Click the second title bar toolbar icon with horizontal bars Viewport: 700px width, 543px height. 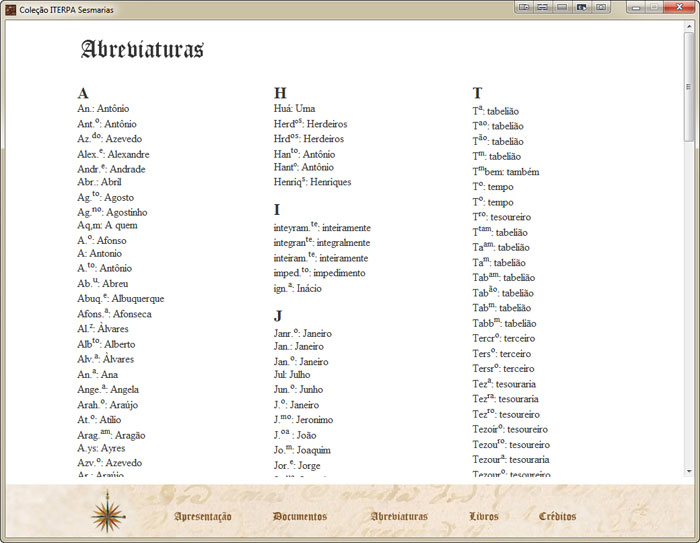[x=541, y=7]
